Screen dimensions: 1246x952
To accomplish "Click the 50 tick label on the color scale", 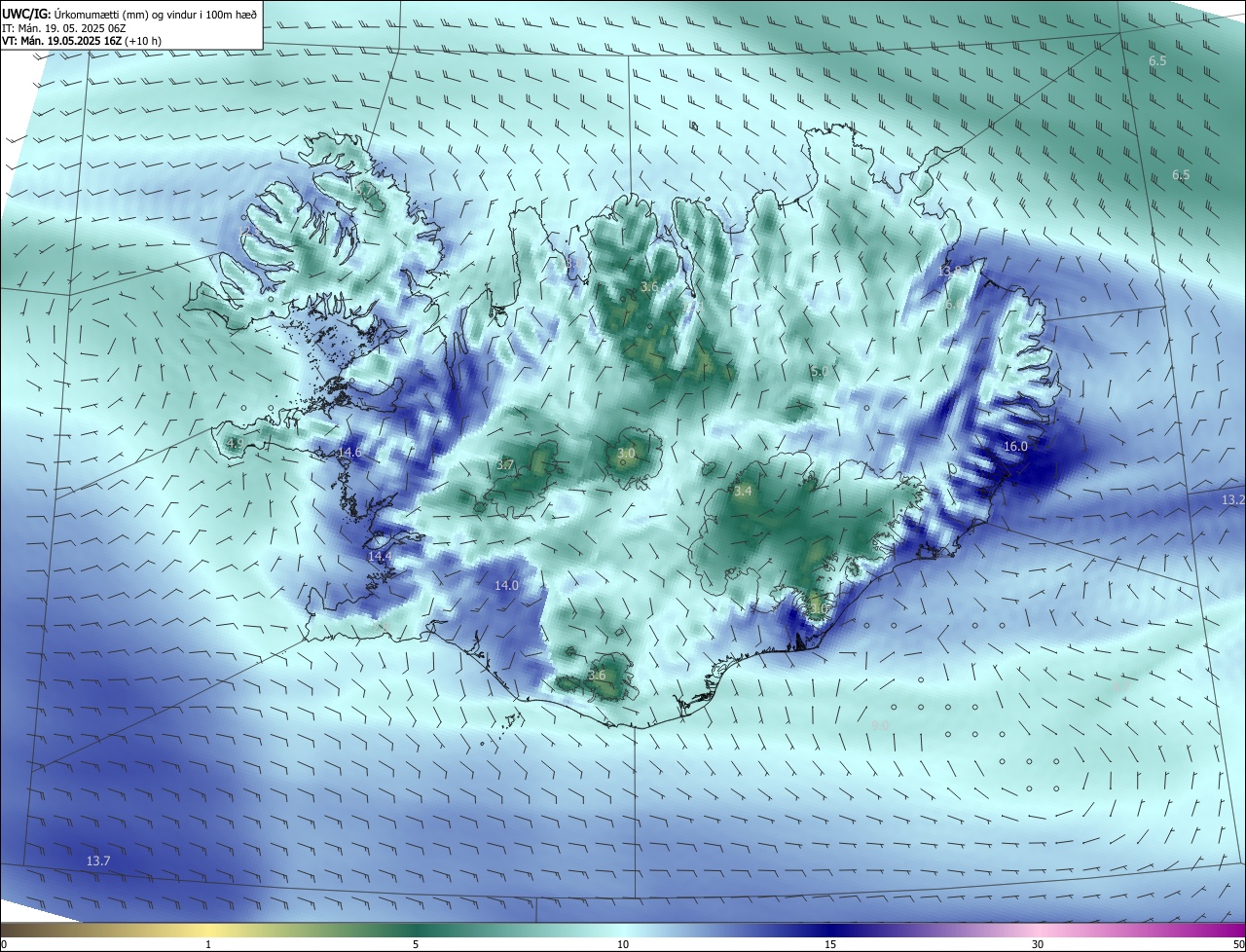I will [x=1238, y=944].
